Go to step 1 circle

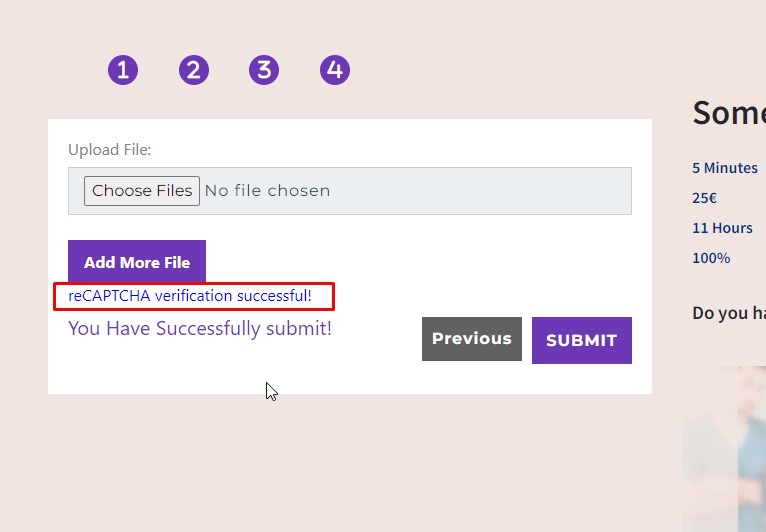(123, 70)
